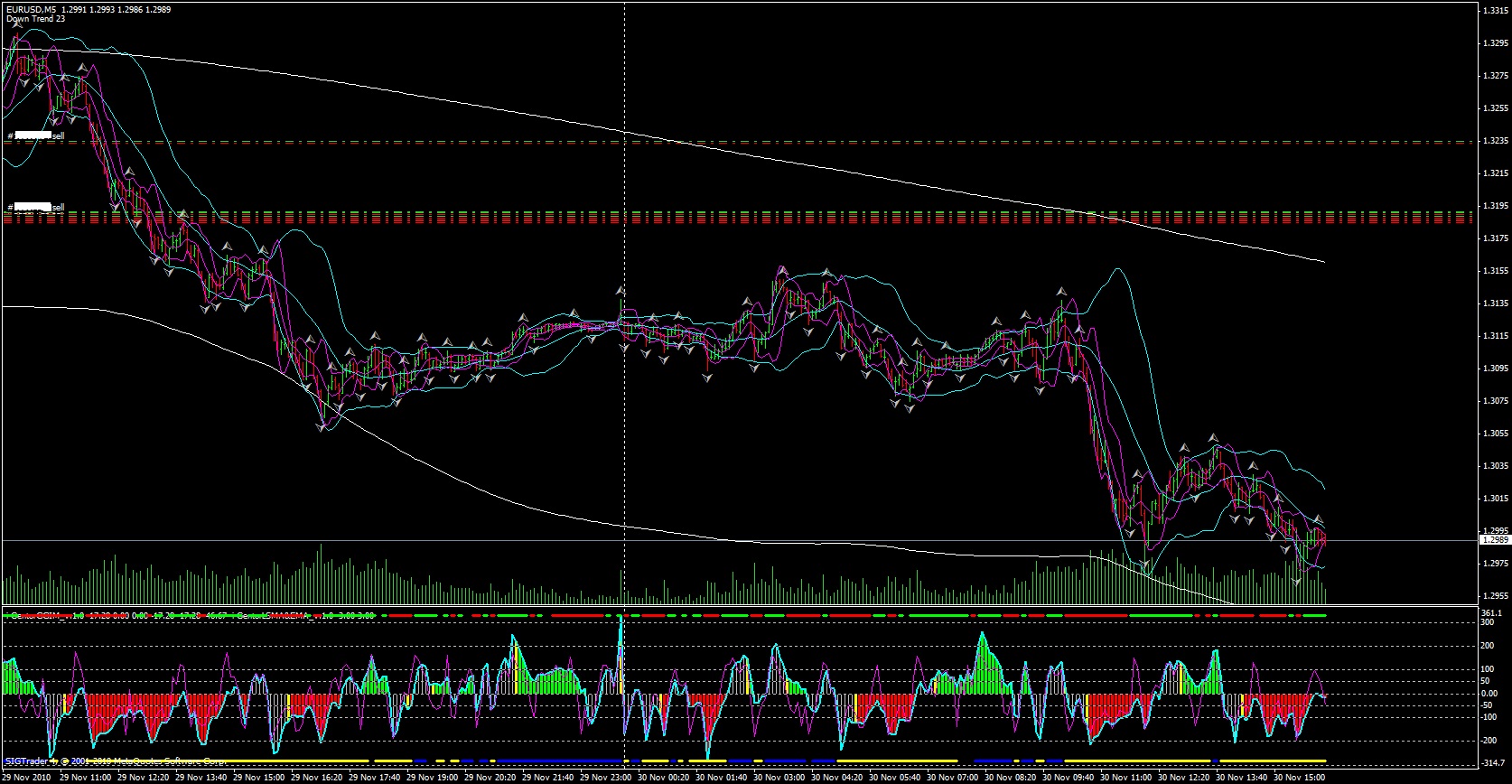The height and width of the screenshot is (784, 1512).
Task: Click the current price tag 1.2989
Action: (1495, 540)
